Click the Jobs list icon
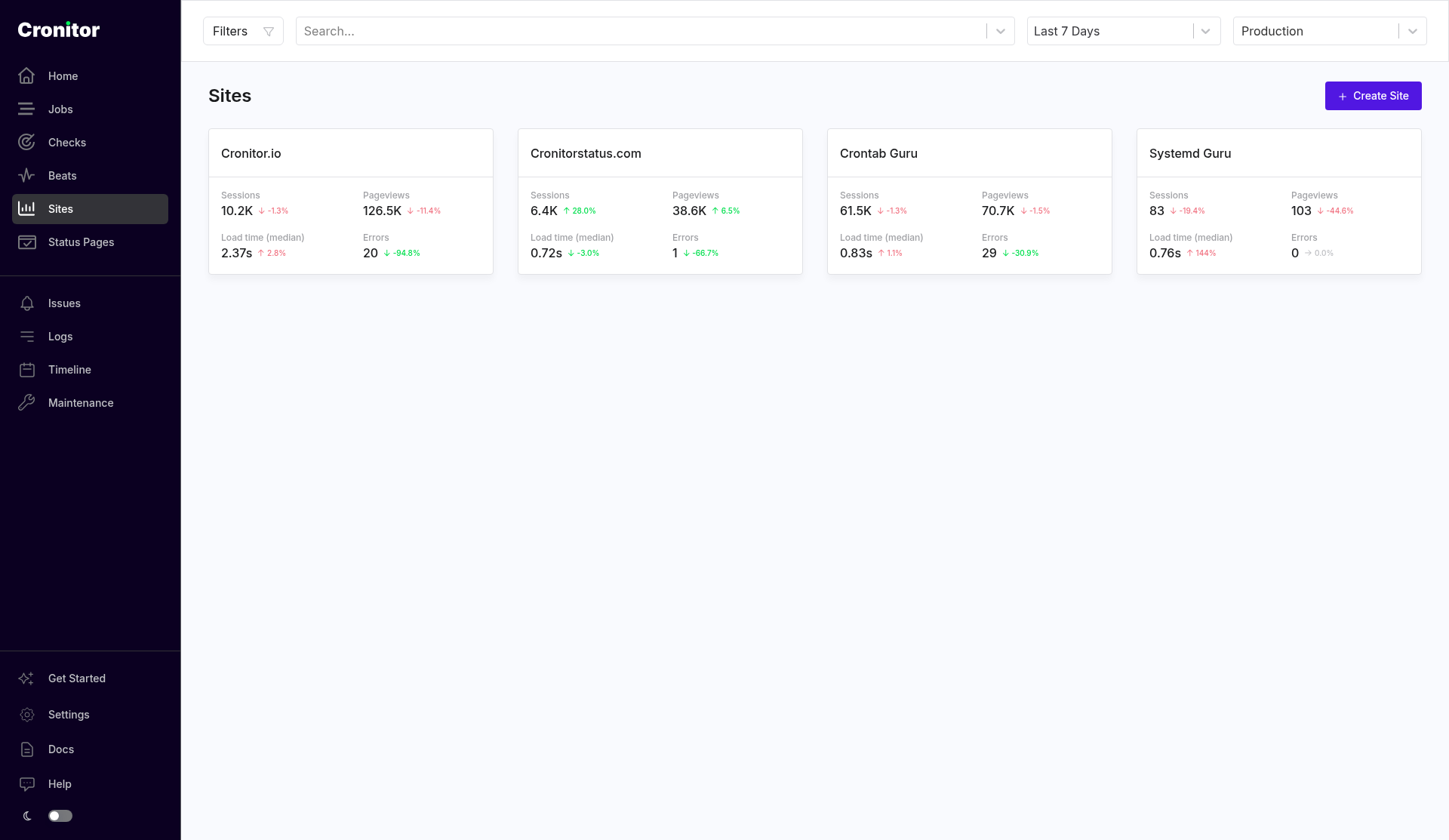The height and width of the screenshot is (840, 1449). (26, 109)
